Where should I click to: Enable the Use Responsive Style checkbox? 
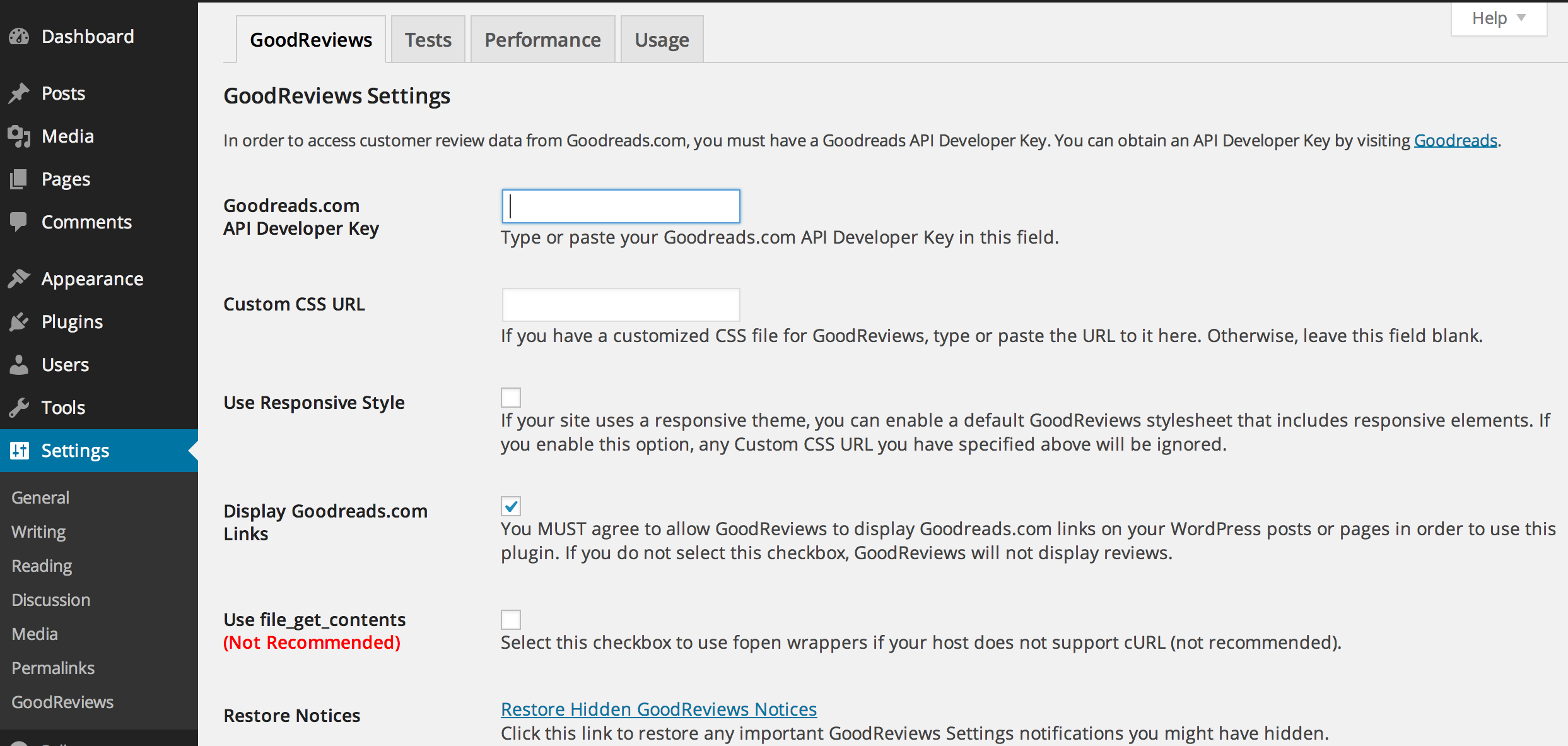511,398
